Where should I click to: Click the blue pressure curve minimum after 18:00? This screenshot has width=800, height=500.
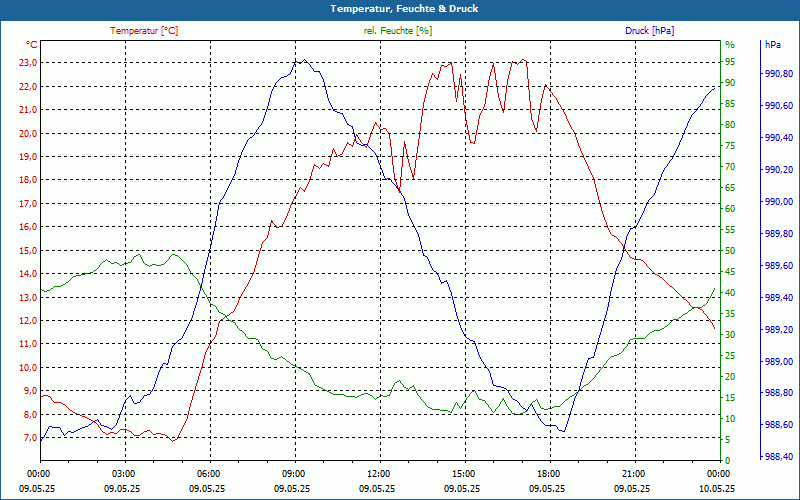pos(564,432)
